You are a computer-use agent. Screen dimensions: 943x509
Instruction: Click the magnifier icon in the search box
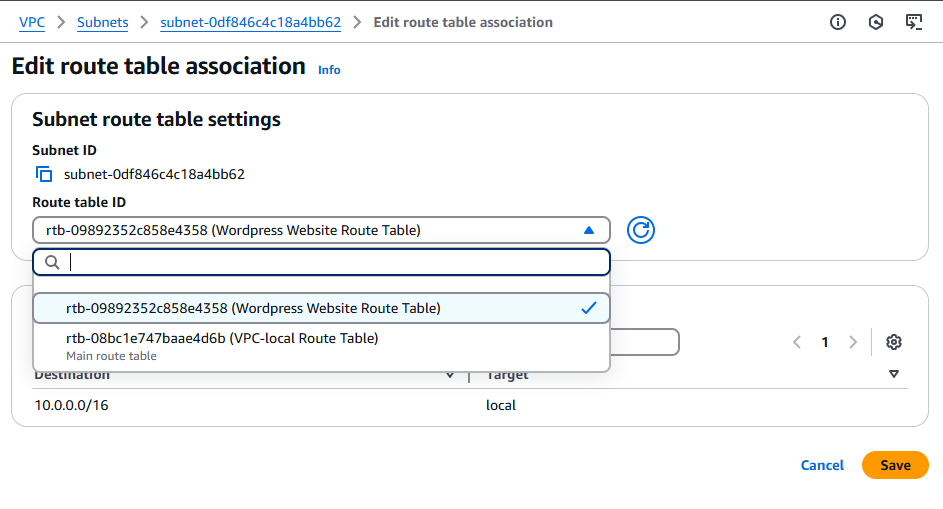53,262
